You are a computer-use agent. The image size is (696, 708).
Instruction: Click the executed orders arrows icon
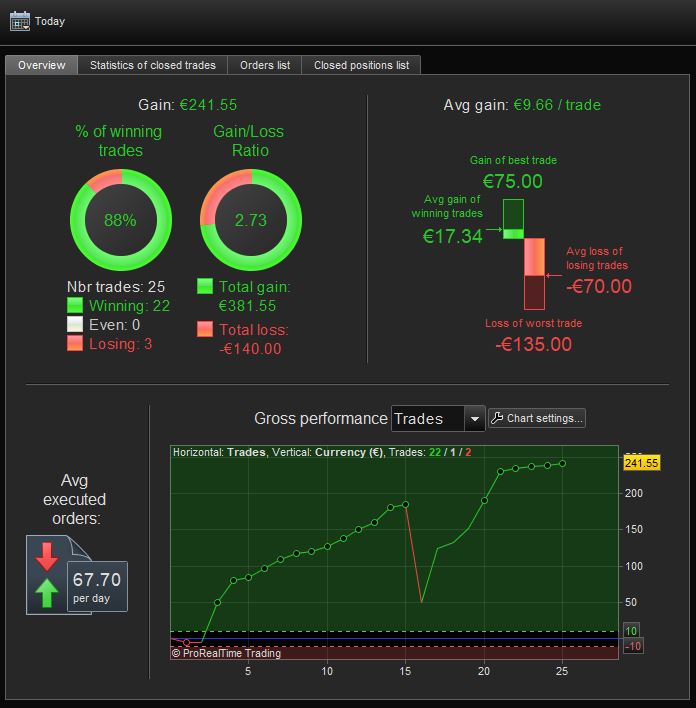47,575
